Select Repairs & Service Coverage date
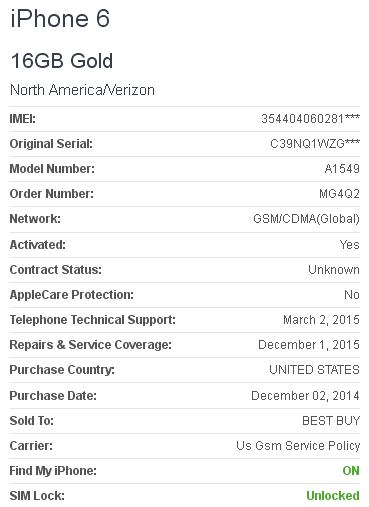Screen dimensions: 369x507 pyautogui.click(x=309, y=345)
